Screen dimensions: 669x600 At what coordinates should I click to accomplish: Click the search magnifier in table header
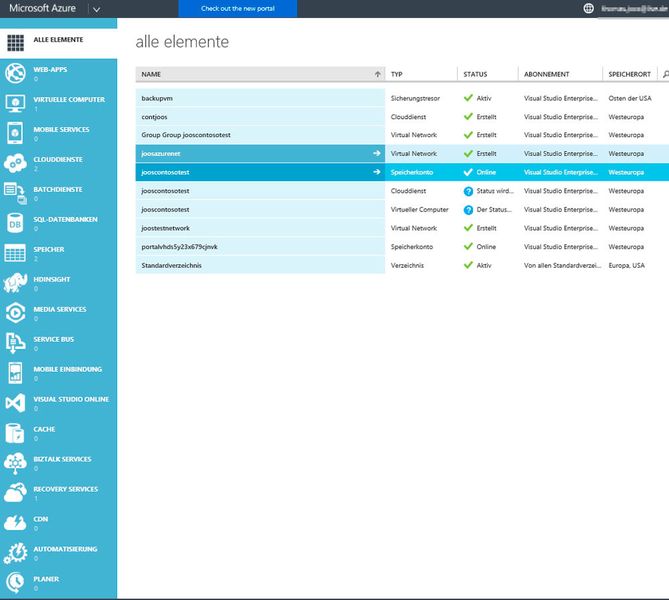[665, 74]
